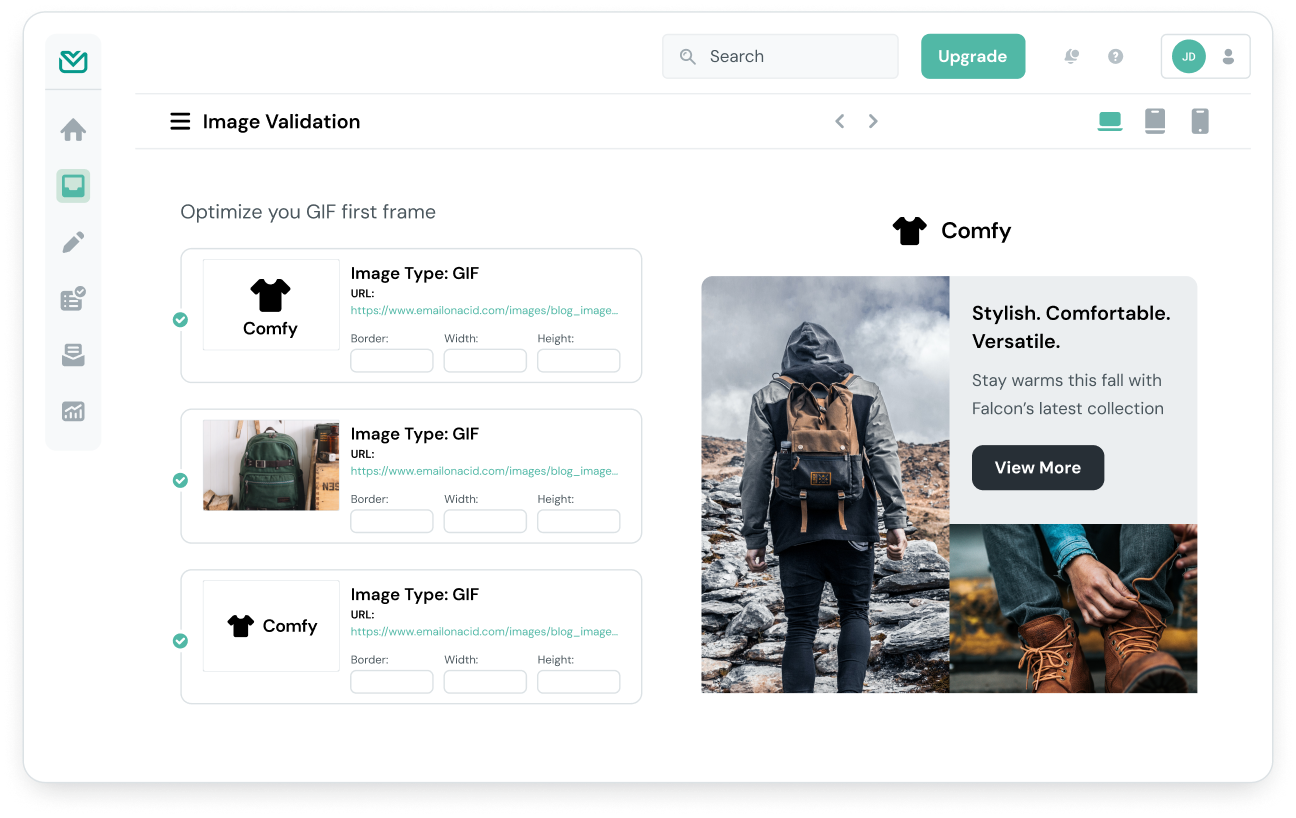Open the help question mark

1116,57
